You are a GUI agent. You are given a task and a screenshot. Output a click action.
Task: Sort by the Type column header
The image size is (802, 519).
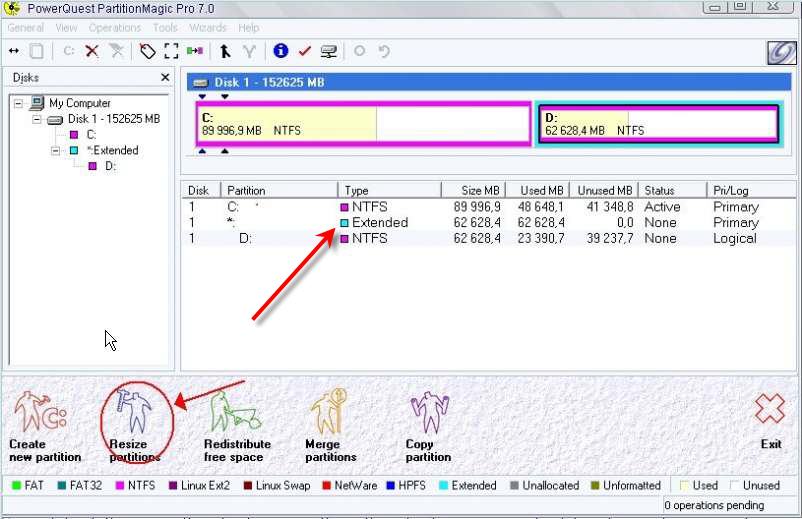click(390, 190)
